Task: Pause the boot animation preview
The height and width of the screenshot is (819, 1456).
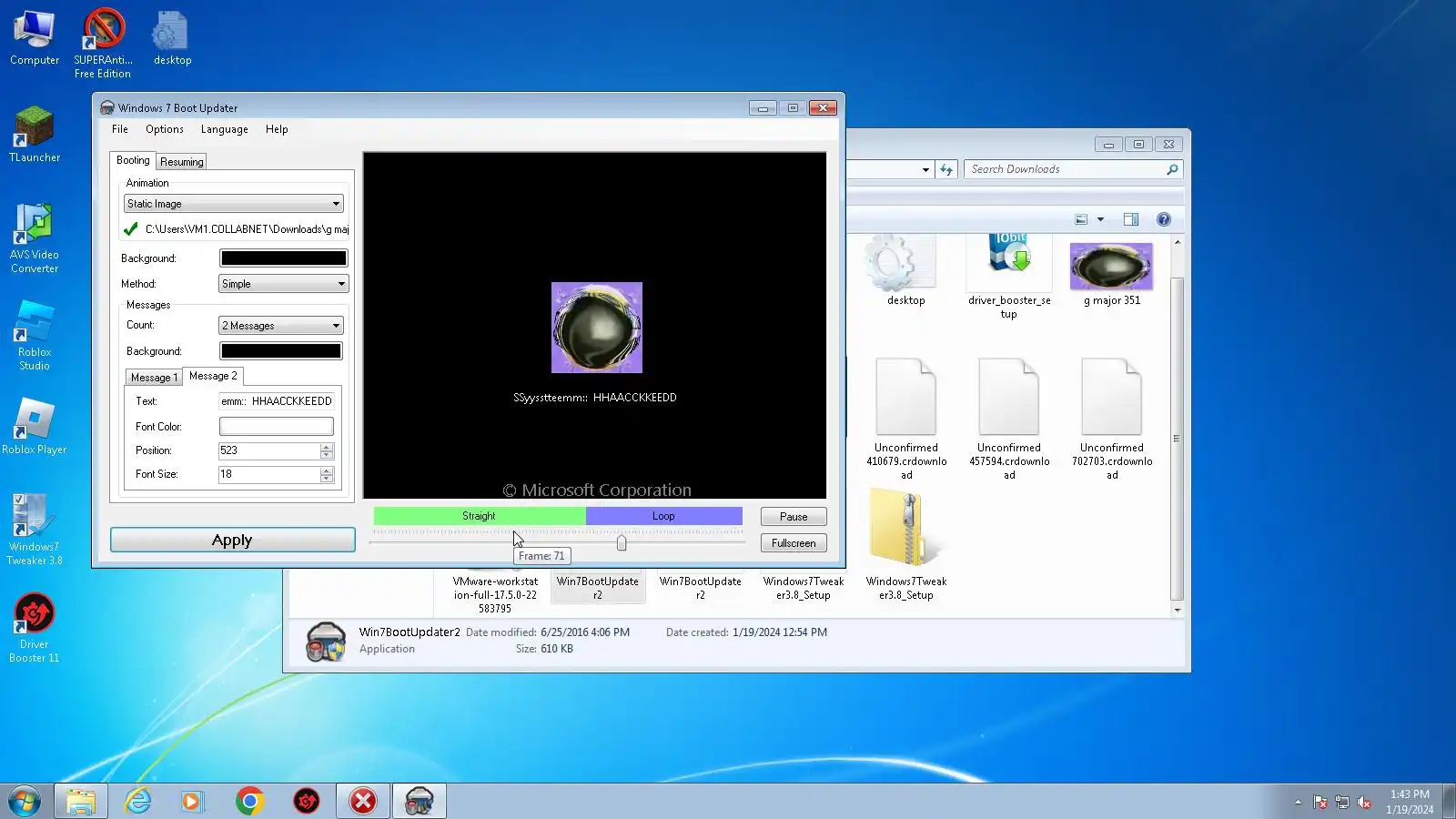Action: pyautogui.click(x=794, y=517)
